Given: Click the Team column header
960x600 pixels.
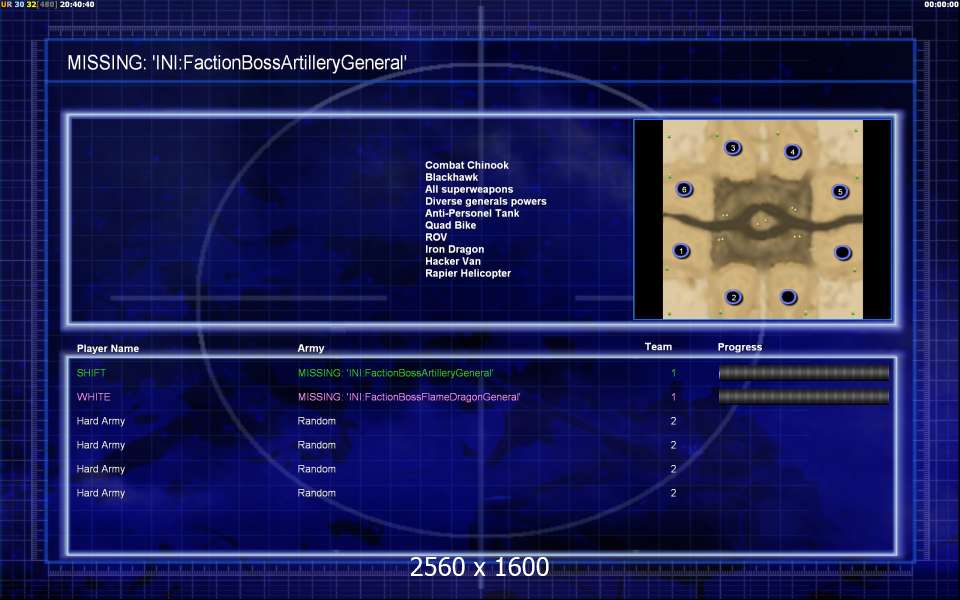Looking at the screenshot, I should [x=658, y=347].
